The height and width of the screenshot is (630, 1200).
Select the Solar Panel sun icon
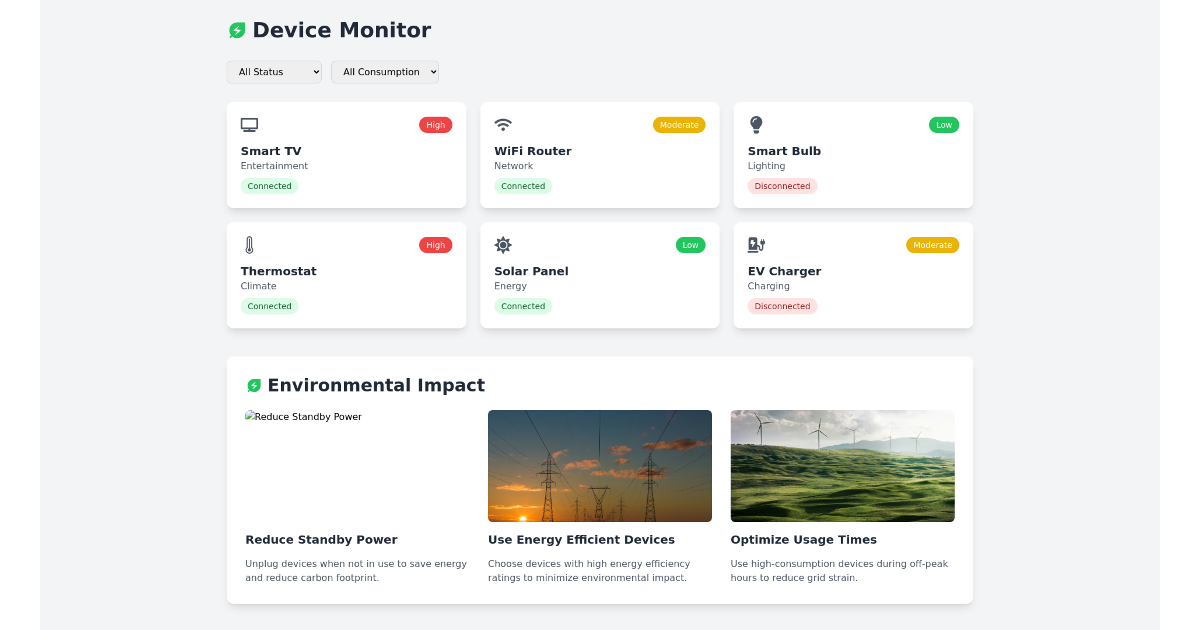(503, 244)
